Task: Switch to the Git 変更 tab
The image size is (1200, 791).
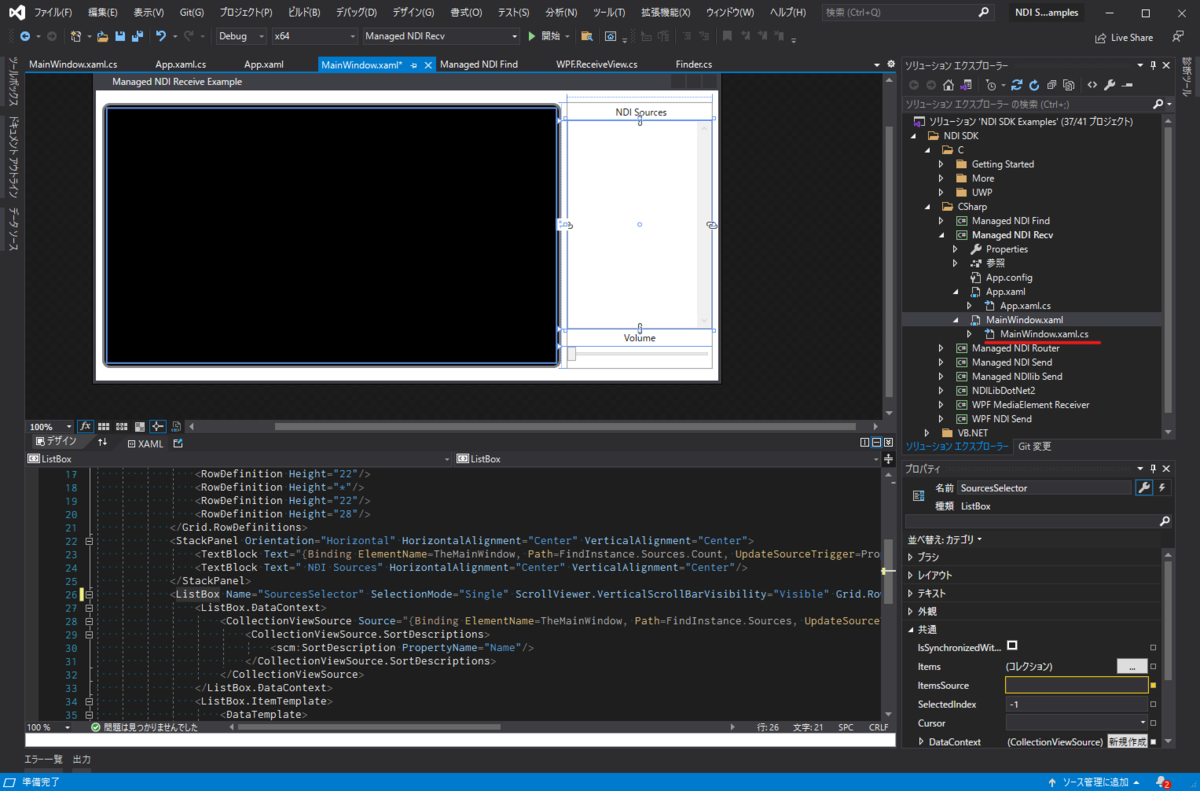Action: click(1034, 447)
